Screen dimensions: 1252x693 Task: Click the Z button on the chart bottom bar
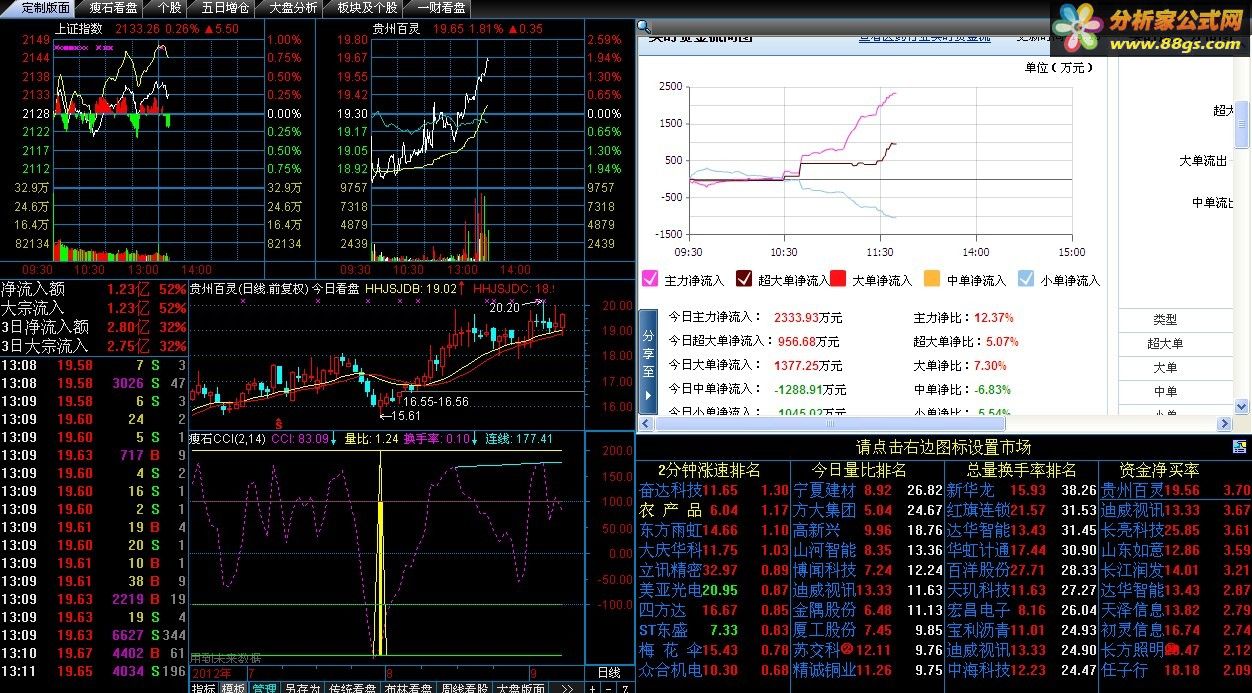tap(626, 688)
